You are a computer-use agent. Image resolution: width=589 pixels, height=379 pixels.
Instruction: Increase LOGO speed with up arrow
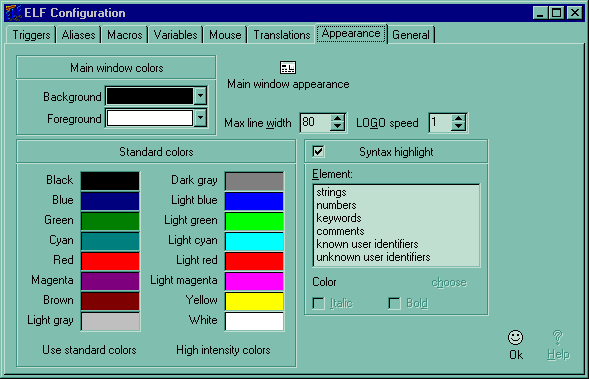pyautogui.click(x=458, y=118)
